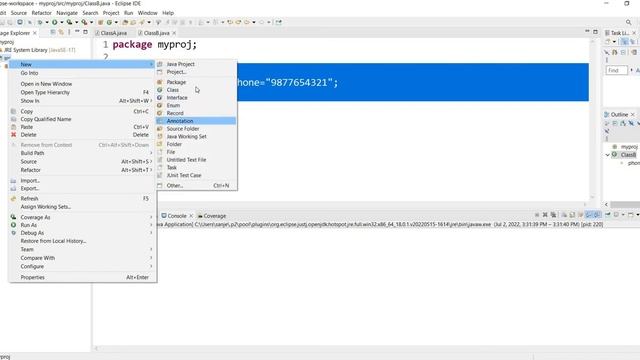Minimize the editor area icon
The height and width of the screenshot is (360, 640).
587,32
